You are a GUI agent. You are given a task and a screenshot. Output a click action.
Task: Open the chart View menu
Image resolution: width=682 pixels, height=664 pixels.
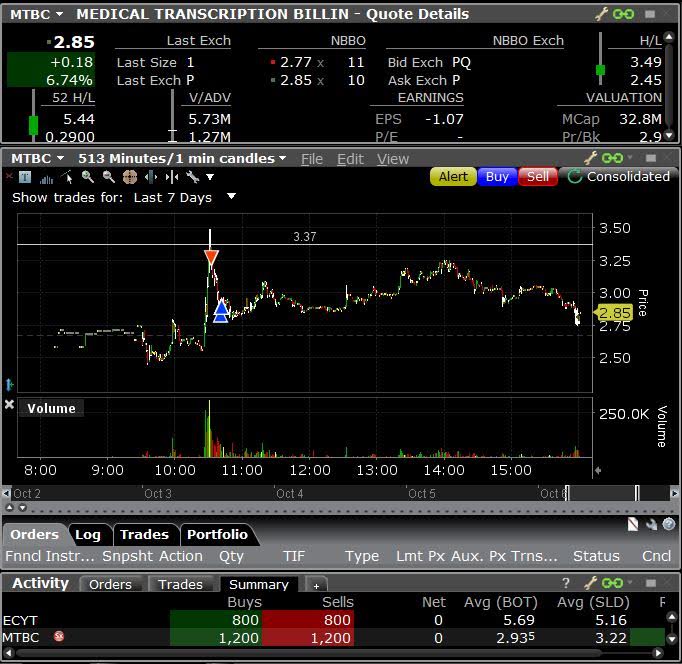pyautogui.click(x=393, y=159)
